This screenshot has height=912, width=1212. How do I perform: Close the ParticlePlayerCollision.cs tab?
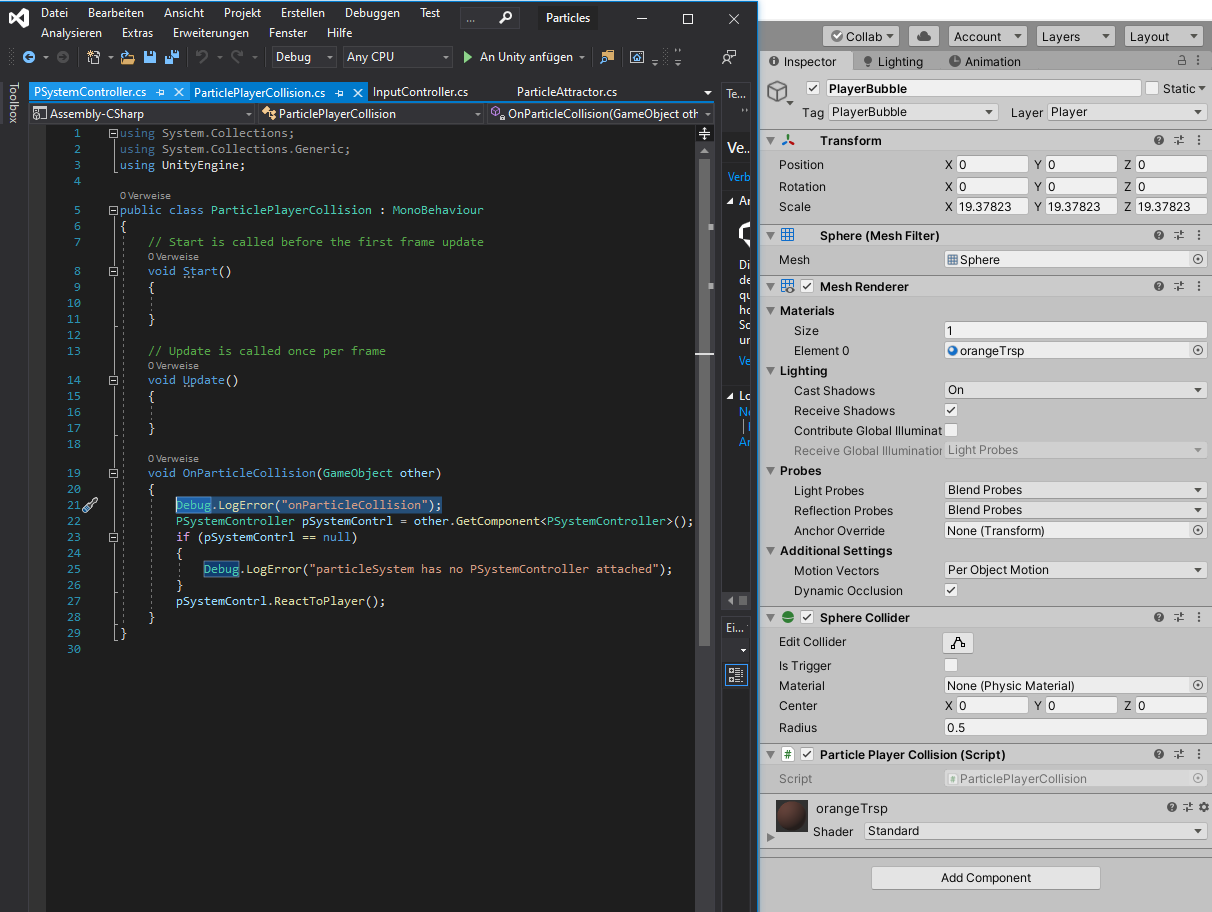[x=357, y=92]
